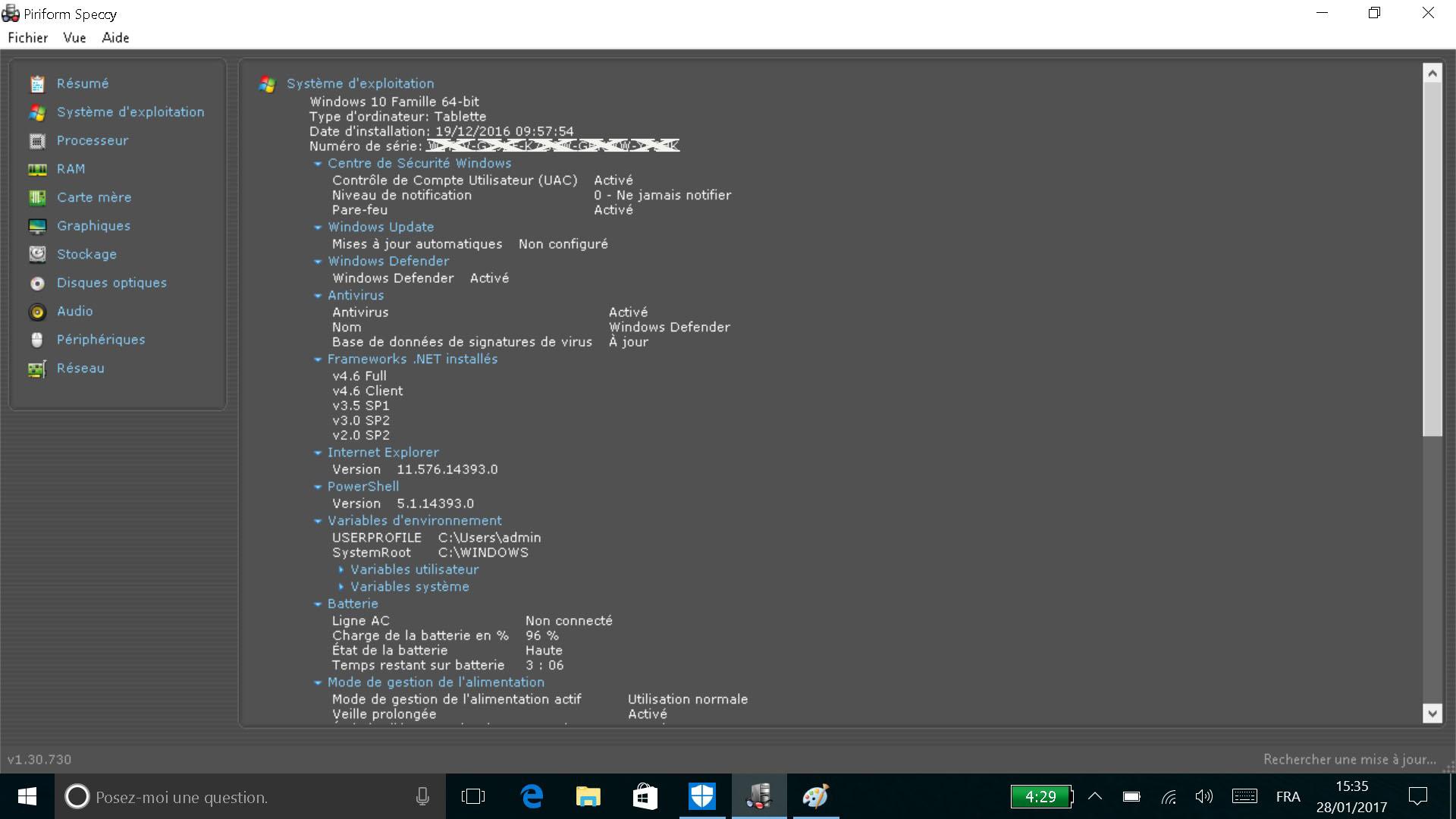Collapse the Batterie section
This screenshot has width=1456, height=819.
tap(318, 604)
